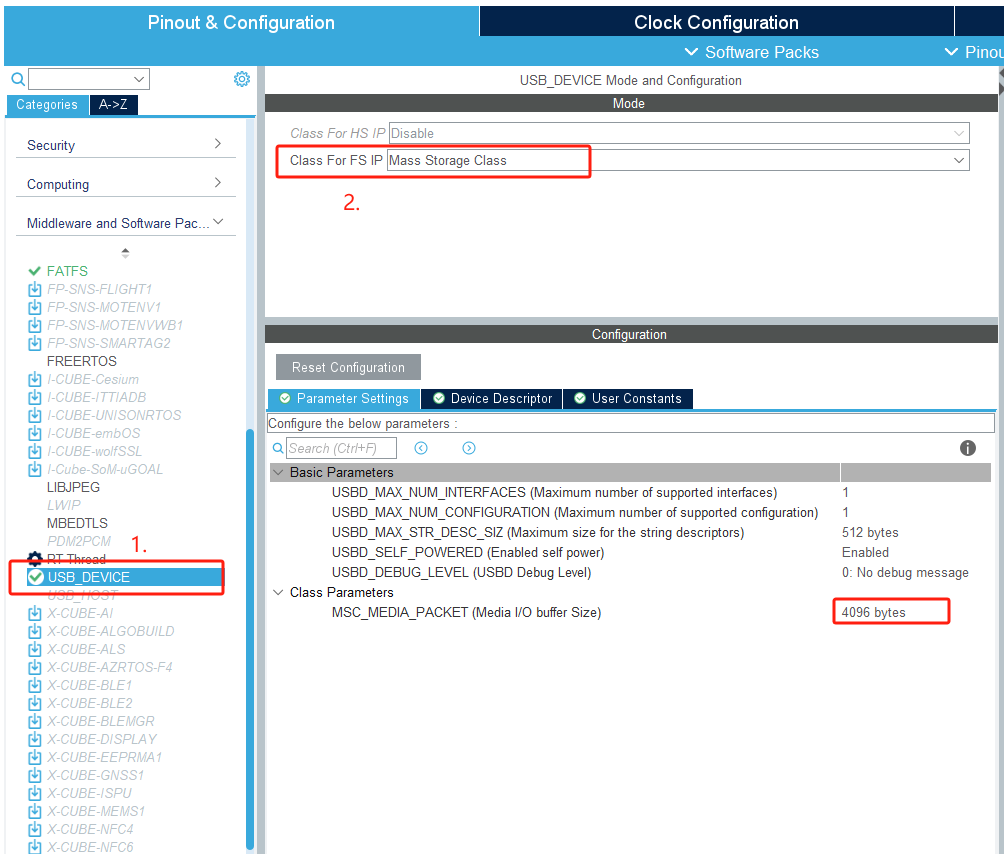Click download icon next to I-CUBE-embOS
Viewport: 1004px width, 854px height.
pos(35,433)
